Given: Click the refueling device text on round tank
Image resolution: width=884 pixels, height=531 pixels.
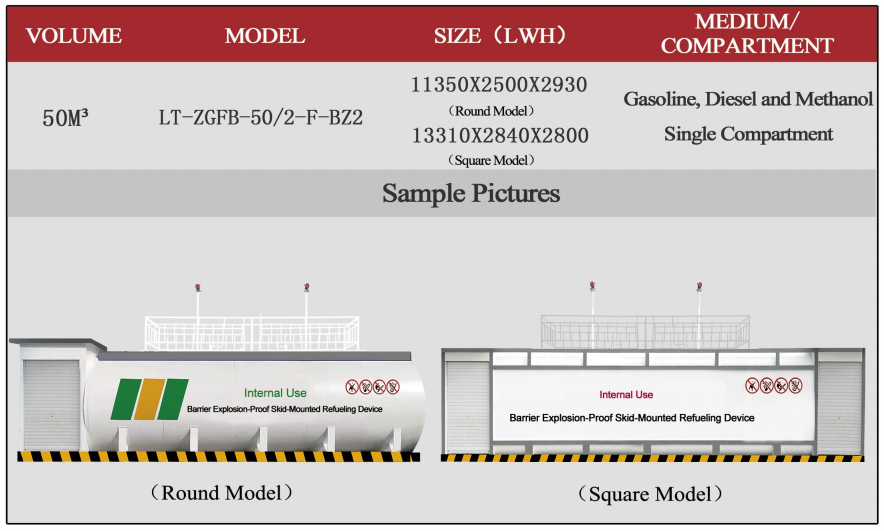Looking at the screenshot, I should pos(285,409).
